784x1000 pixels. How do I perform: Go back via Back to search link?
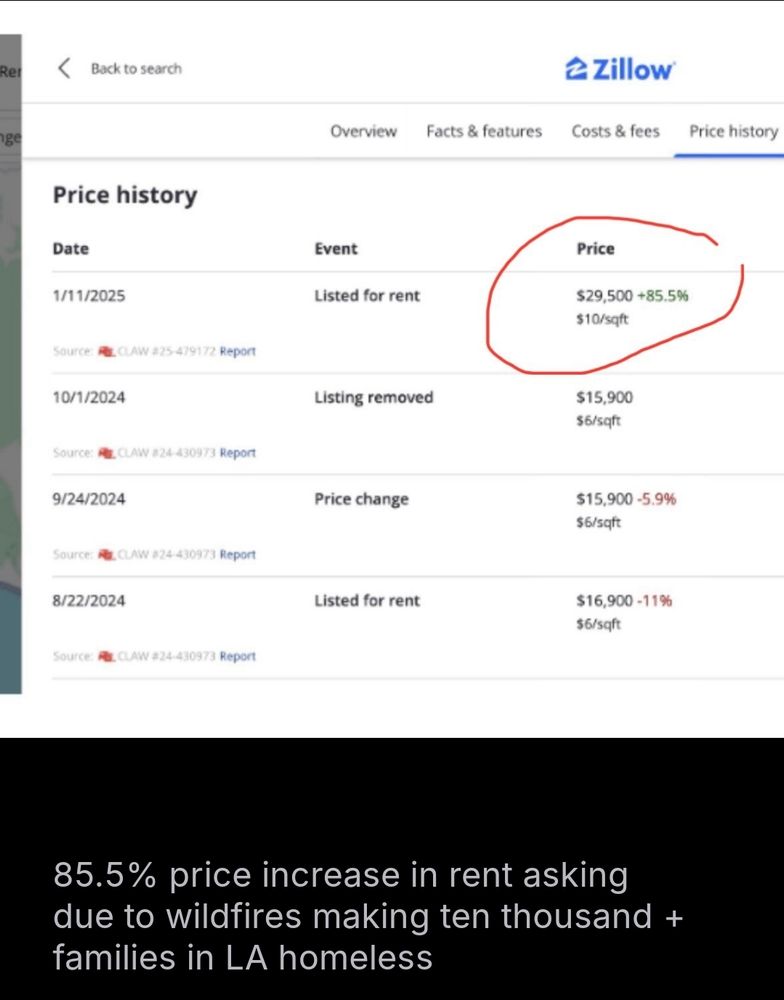pos(136,69)
